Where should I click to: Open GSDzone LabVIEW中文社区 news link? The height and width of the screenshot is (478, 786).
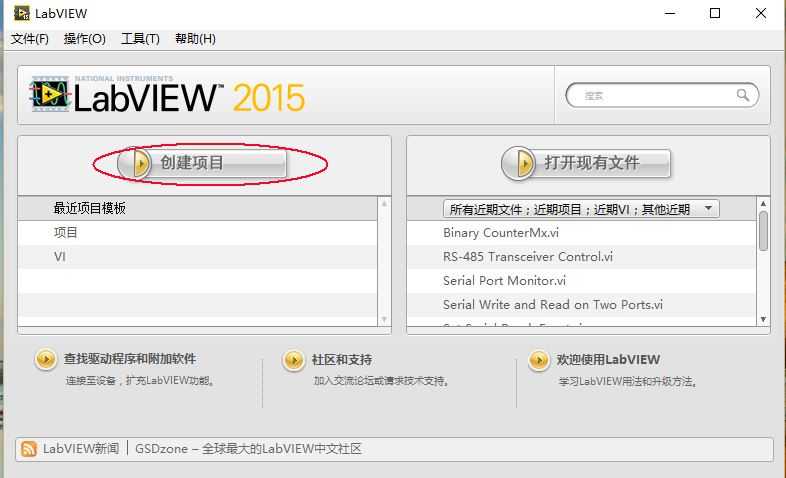point(248,448)
